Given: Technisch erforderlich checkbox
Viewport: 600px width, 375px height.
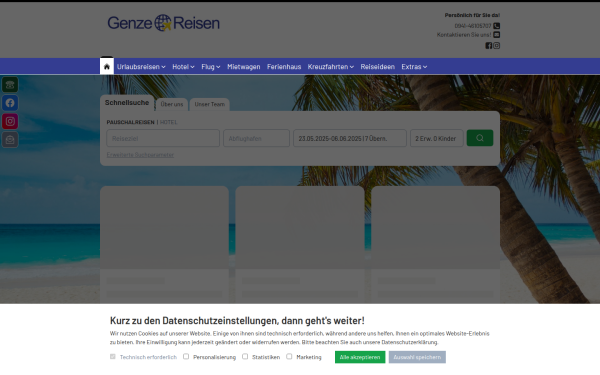Looking at the screenshot, I should 112,356.
